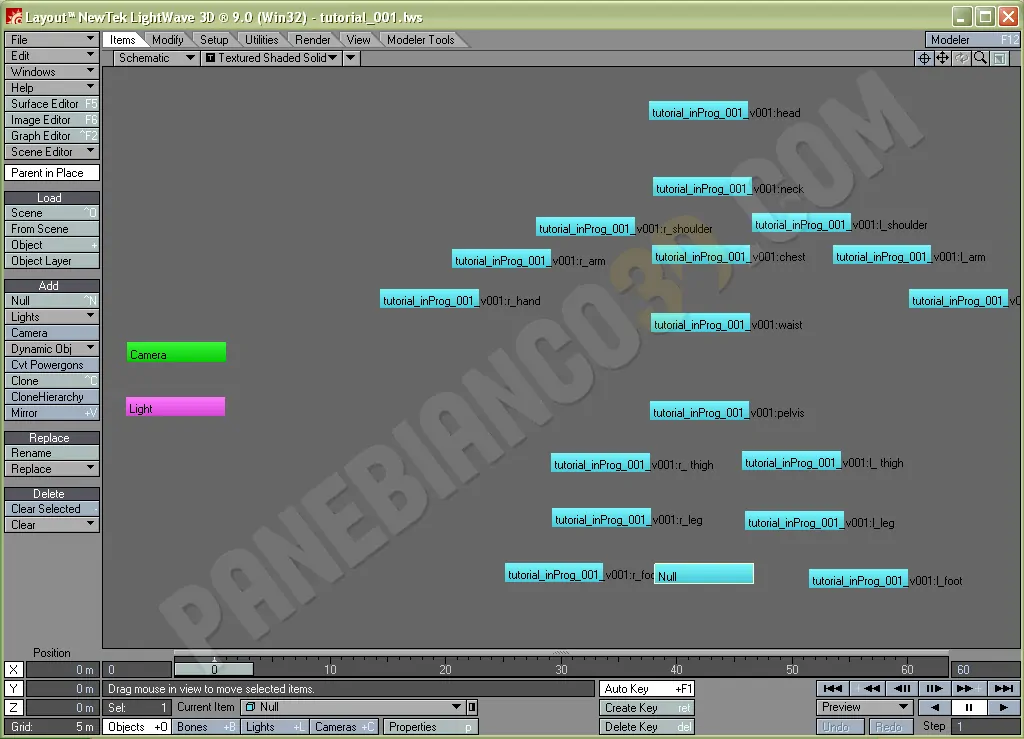This screenshot has height=739, width=1024.
Task: Toggle Auto Key mode
Action: pyautogui.click(x=647, y=689)
